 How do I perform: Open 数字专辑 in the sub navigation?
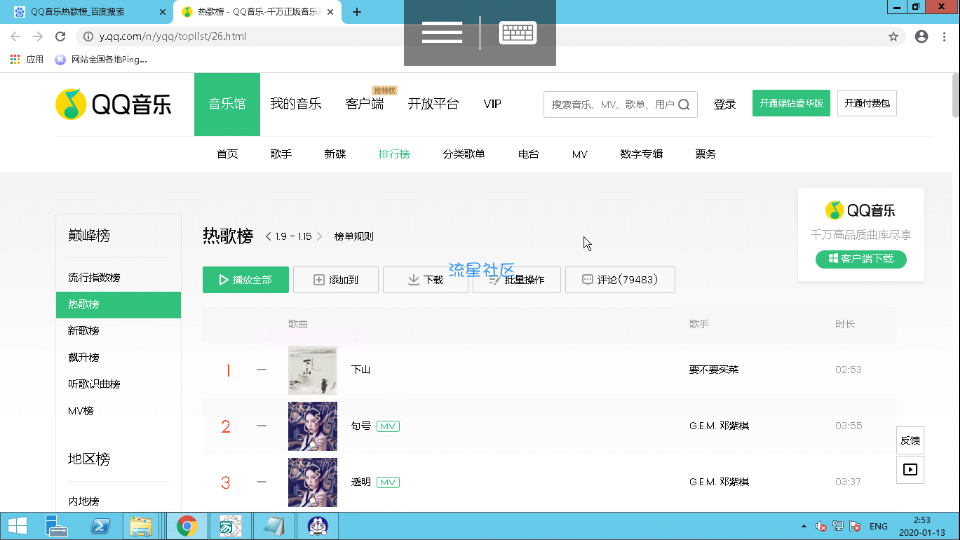click(x=641, y=154)
